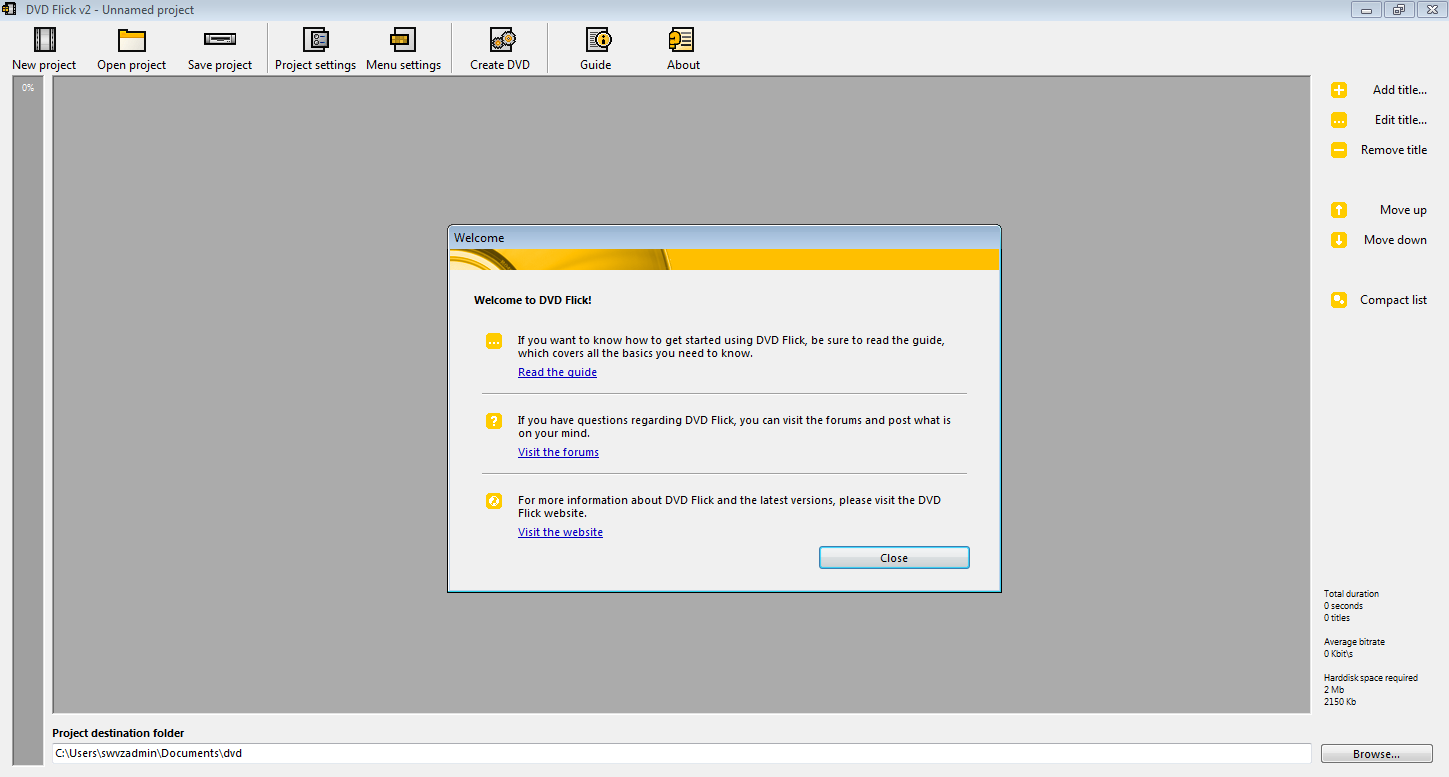Click the Move up label
This screenshot has height=777, width=1449.
click(1403, 210)
